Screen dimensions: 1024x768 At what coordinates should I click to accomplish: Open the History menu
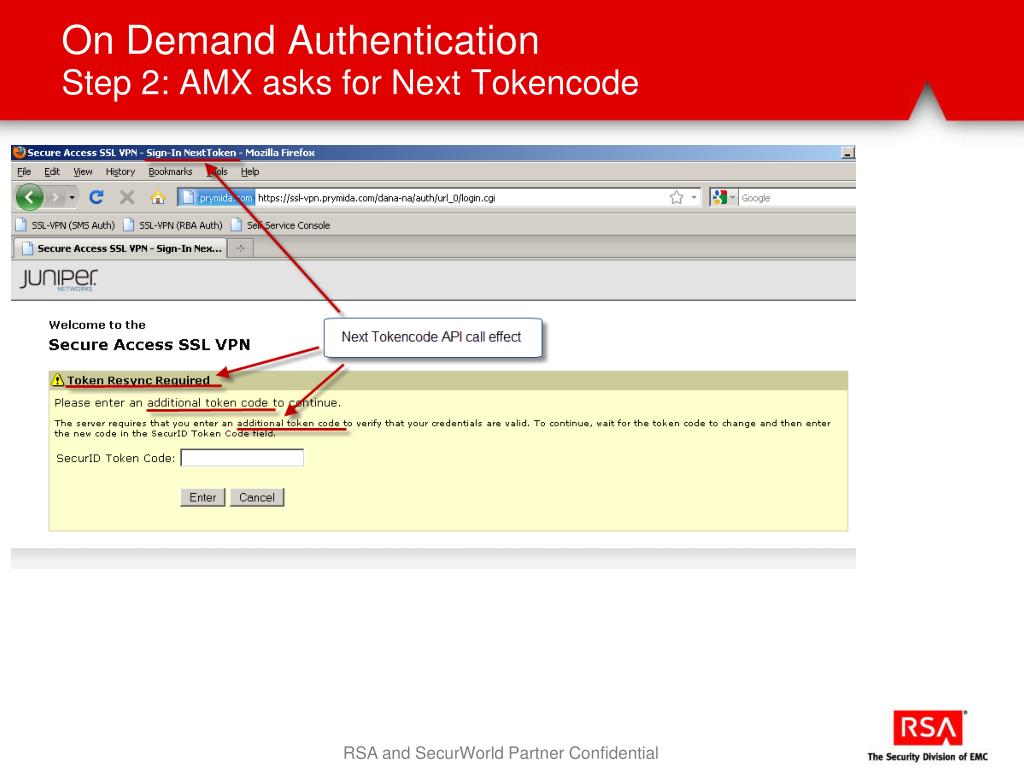120,172
